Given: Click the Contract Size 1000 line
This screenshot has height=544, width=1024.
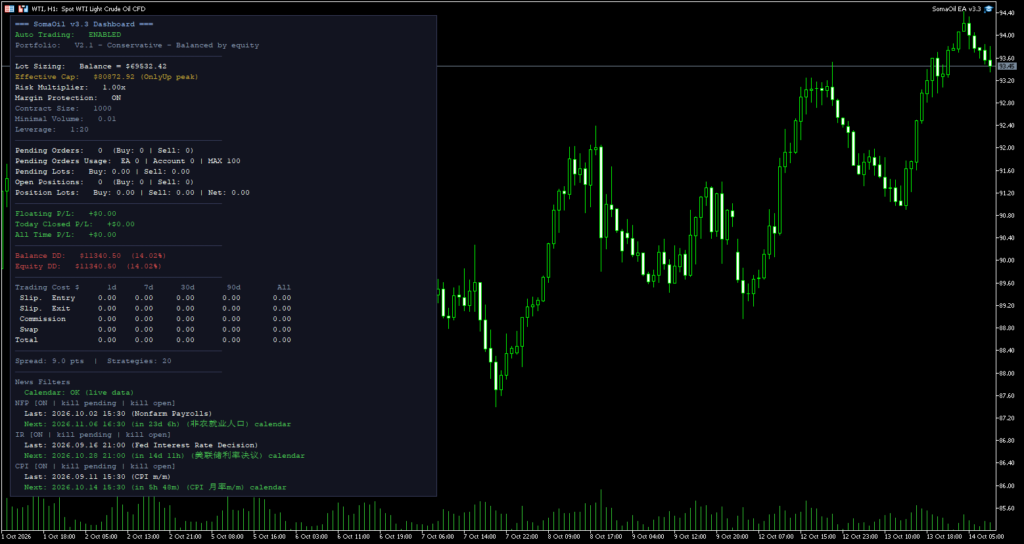Looking at the screenshot, I should tap(63, 108).
